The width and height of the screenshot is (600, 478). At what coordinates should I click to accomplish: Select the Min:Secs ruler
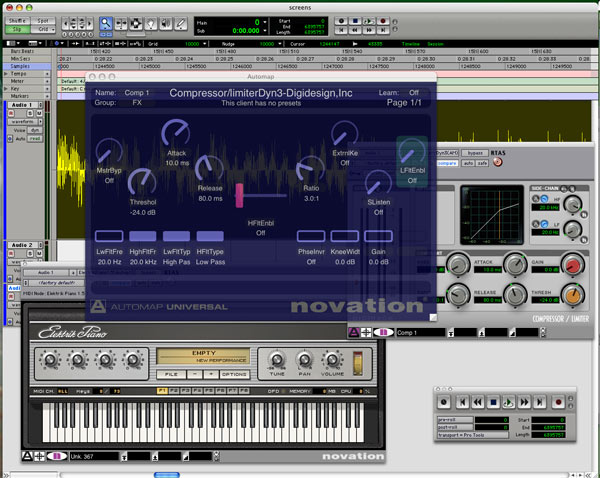coord(27,59)
